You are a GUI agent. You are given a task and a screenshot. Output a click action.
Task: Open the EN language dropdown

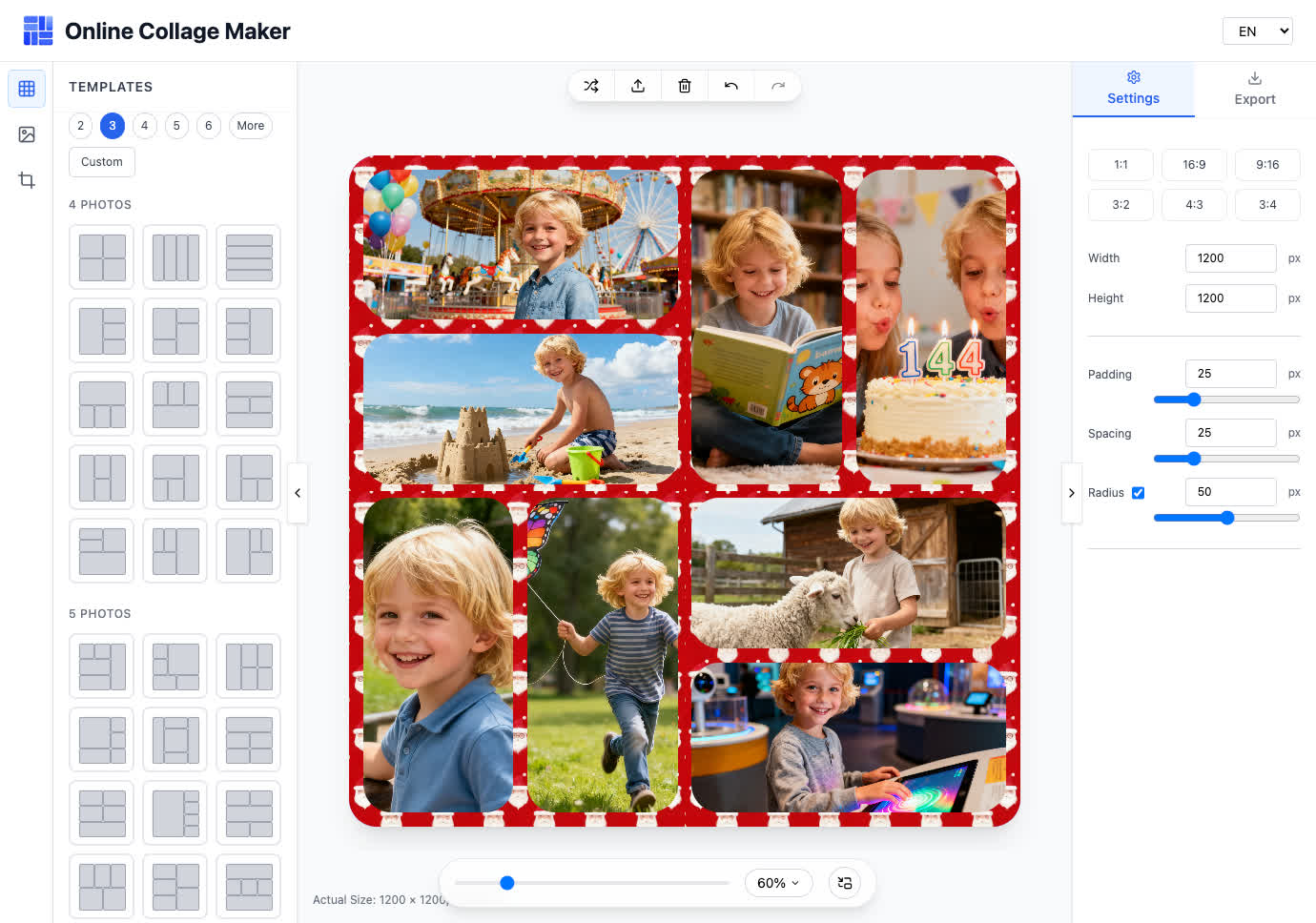pos(1257,31)
